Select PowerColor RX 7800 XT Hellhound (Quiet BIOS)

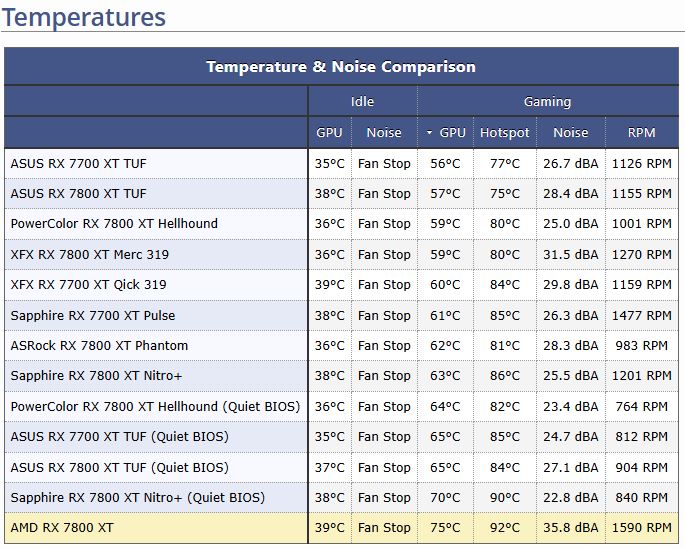pyautogui.click(x=156, y=407)
